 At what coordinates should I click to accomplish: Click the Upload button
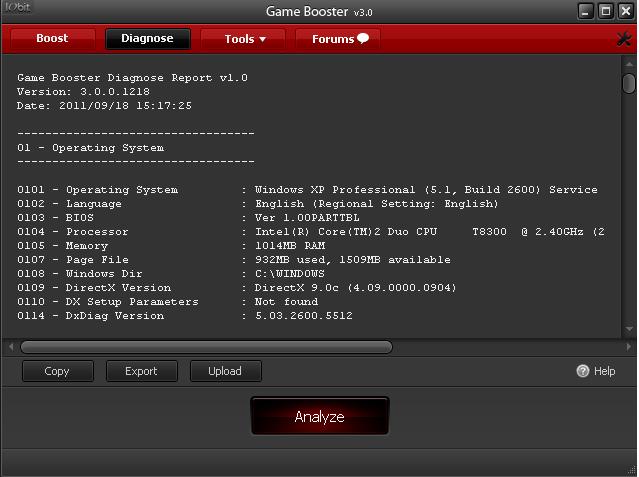[x=225, y=371]
